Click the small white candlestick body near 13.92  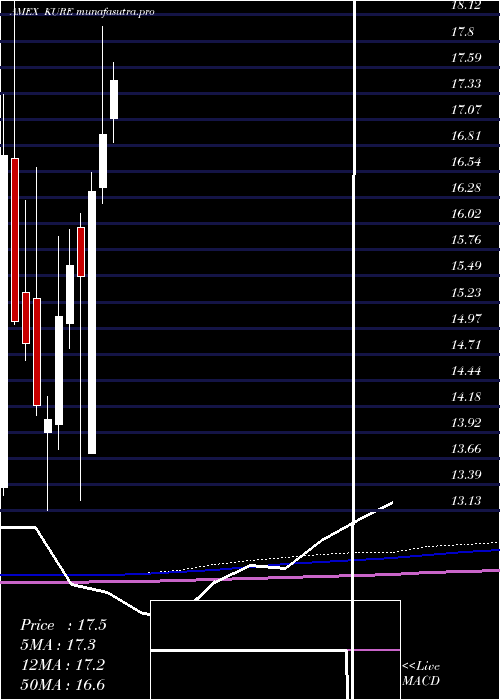48,426
